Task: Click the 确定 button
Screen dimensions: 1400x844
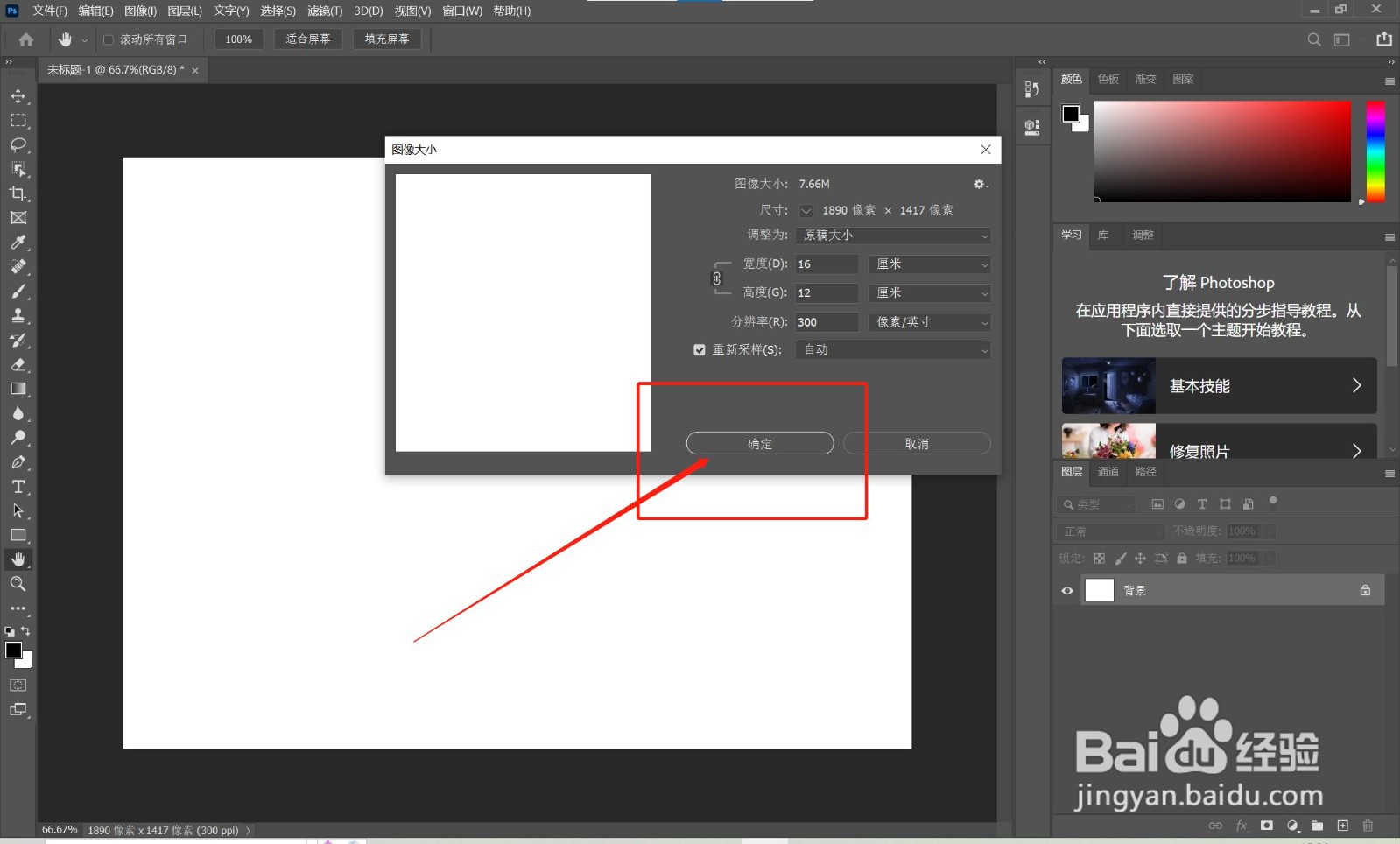Action: click(760, 444)
